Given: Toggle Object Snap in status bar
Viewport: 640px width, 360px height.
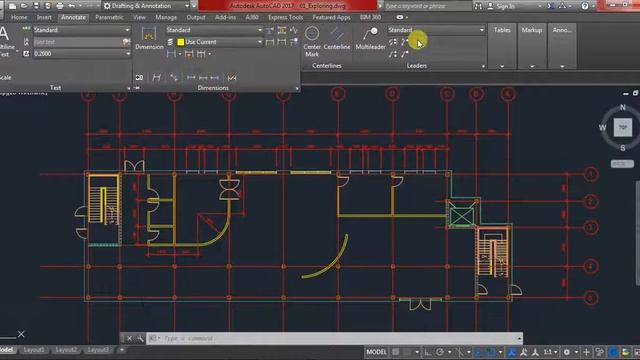Looking at the screenshot, I should click(x=491, y=352).
